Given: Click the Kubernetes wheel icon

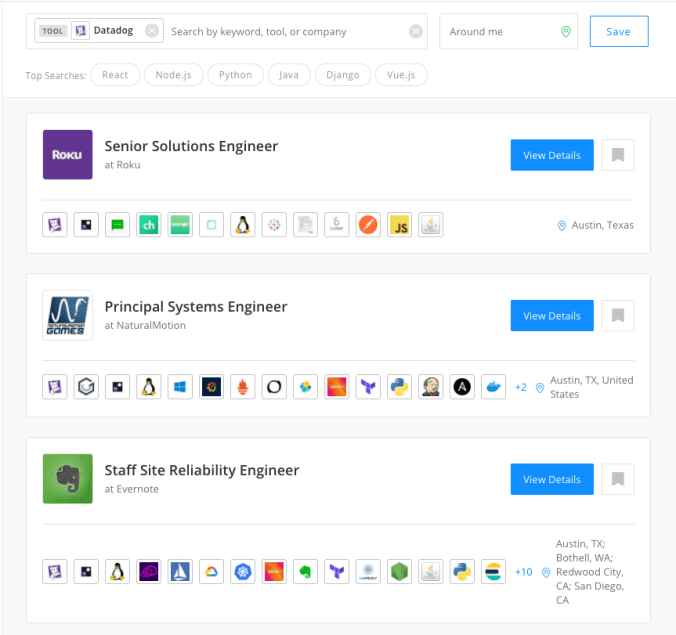Looking at the screenshot, I should 243,572.
